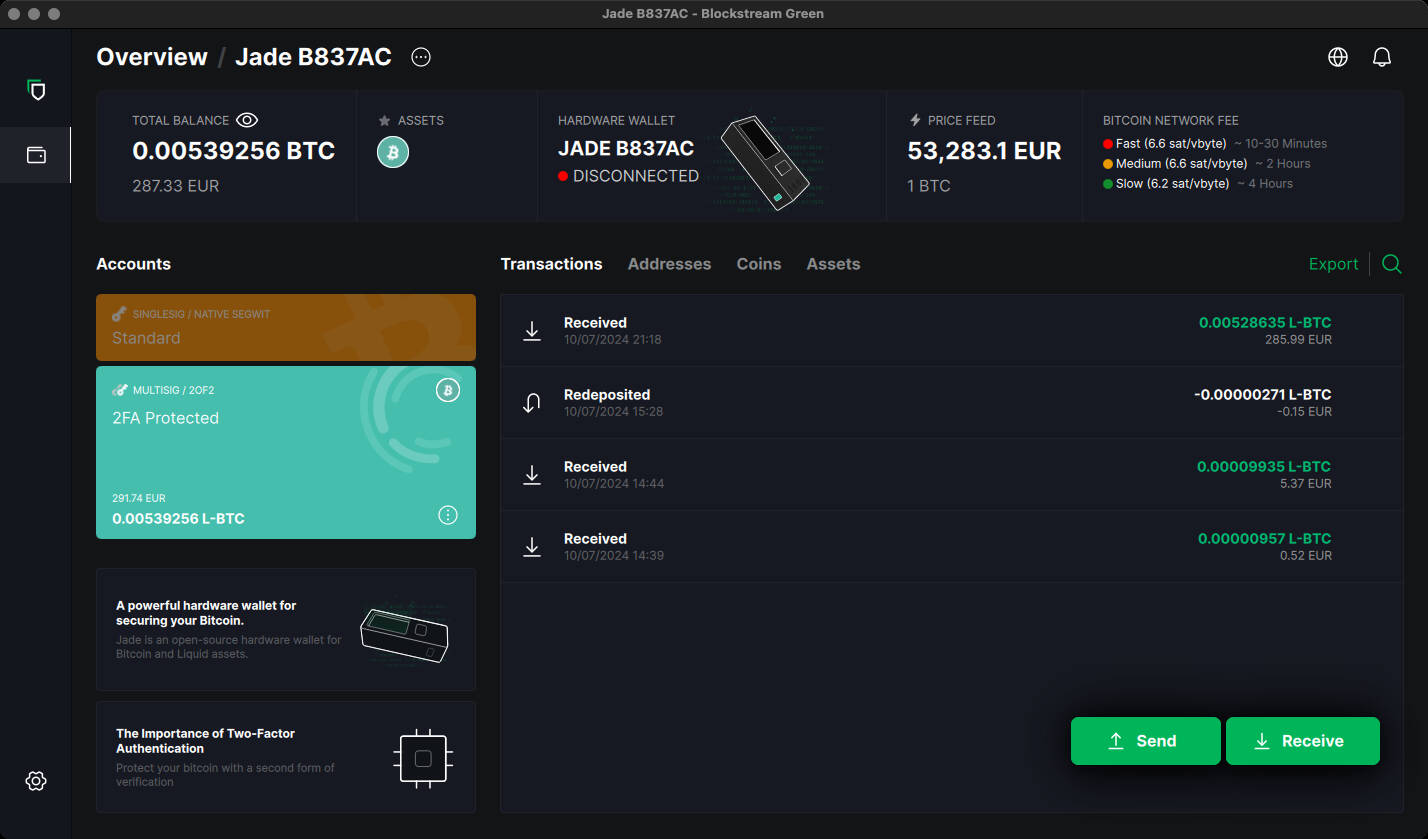Open network globe icon in header
The width and height of the screenshot is (1428, 839).
pos(1338,57)
